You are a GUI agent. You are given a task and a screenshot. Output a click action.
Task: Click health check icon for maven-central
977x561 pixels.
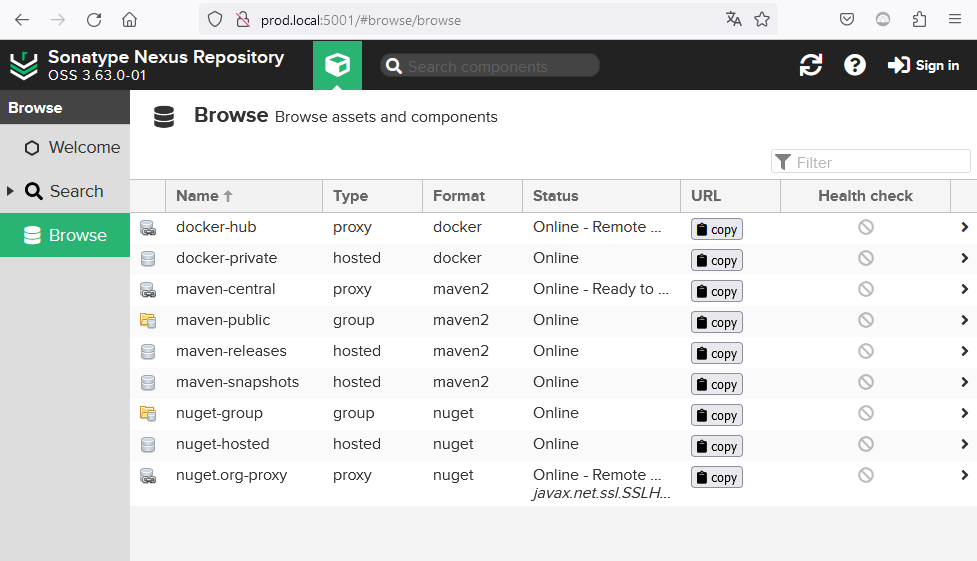pyautogui.click(x=865, y=289)
